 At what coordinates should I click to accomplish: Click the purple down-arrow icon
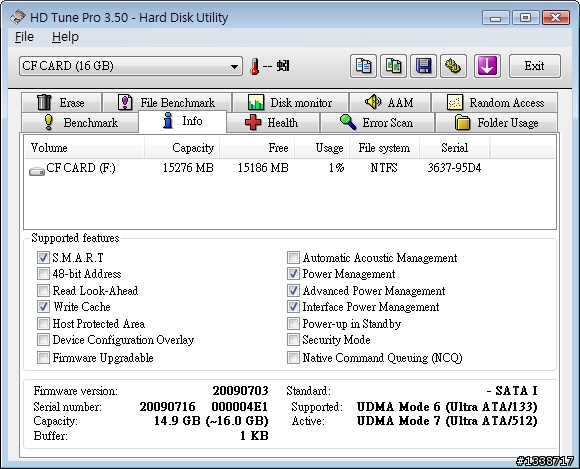[487, 66]
